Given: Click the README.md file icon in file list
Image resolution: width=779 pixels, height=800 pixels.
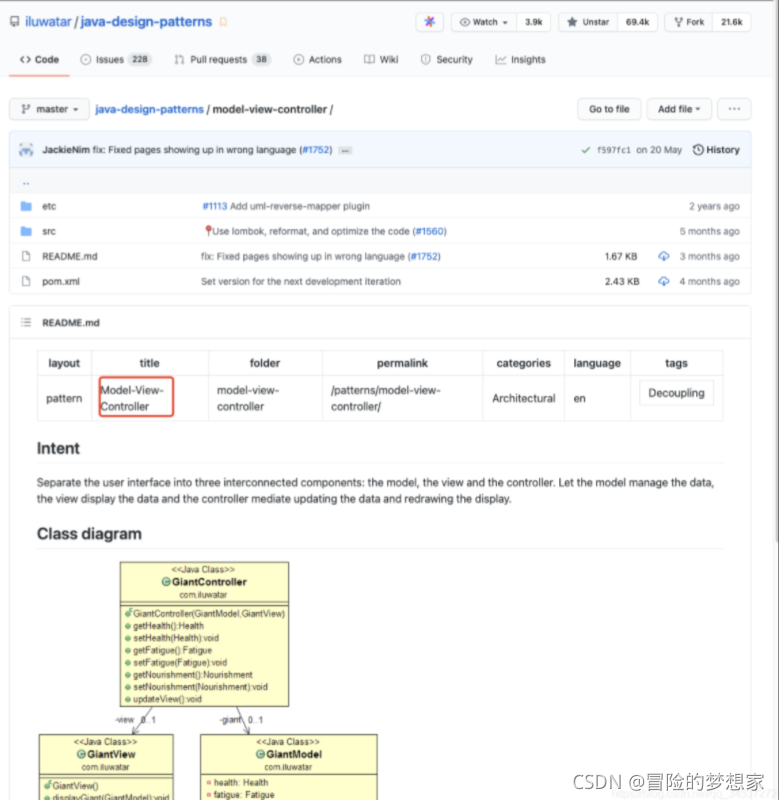Looking at the screenshot, I should click(26, 256).
